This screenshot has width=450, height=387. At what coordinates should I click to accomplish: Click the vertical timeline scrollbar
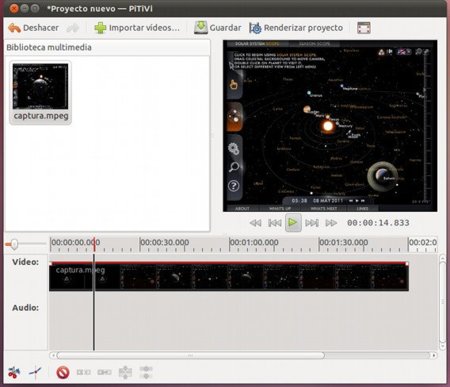(442, 302)
